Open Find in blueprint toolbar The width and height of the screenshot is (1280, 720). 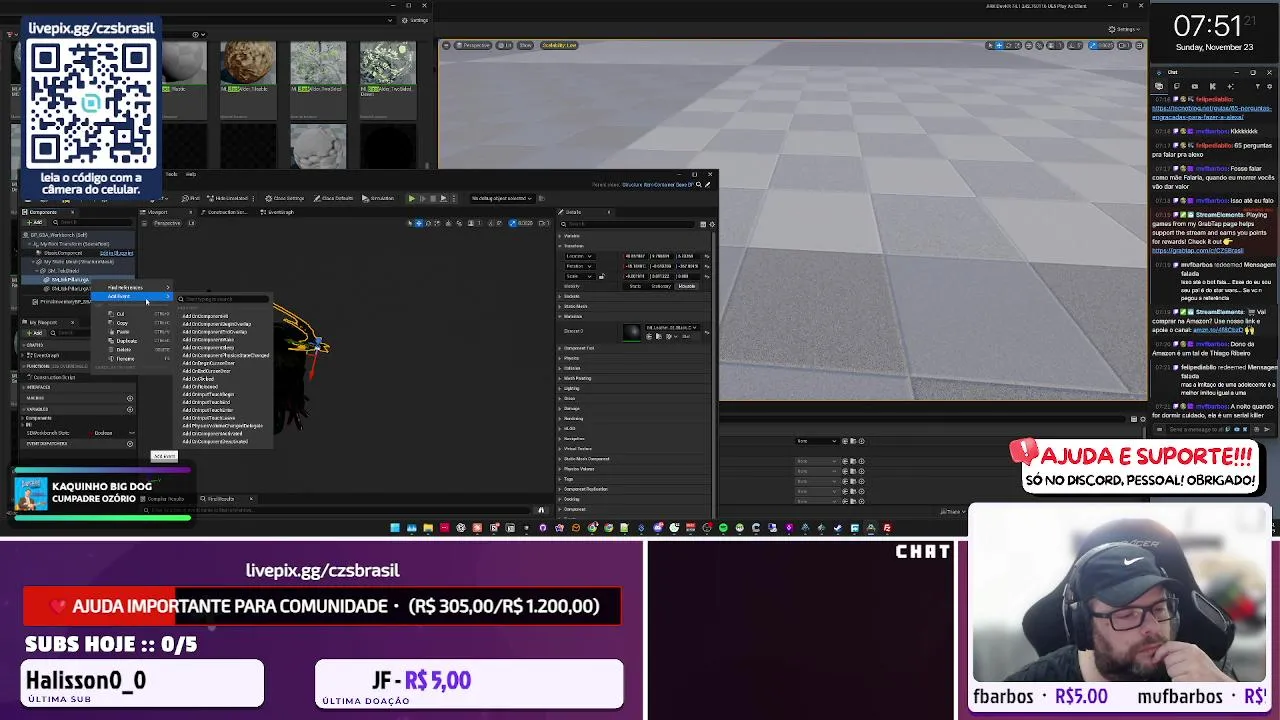pos(191,198)
